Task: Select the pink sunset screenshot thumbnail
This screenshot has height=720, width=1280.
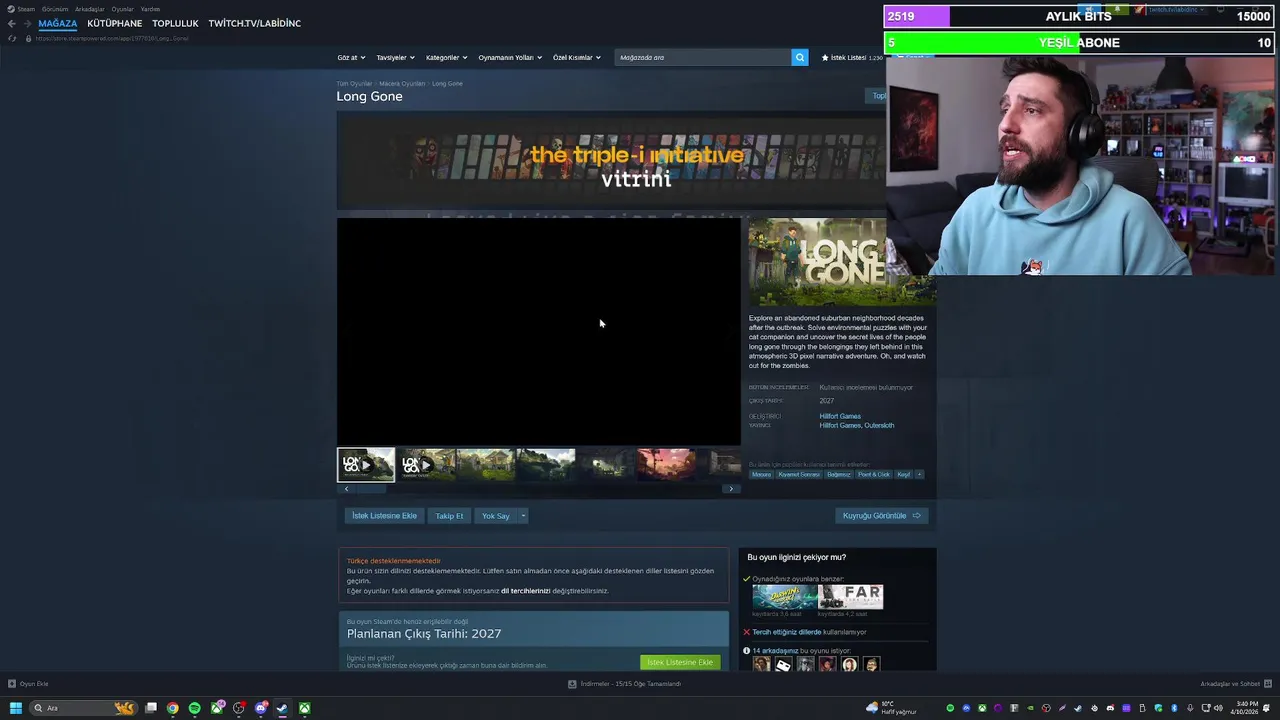Action: point(666,465)
